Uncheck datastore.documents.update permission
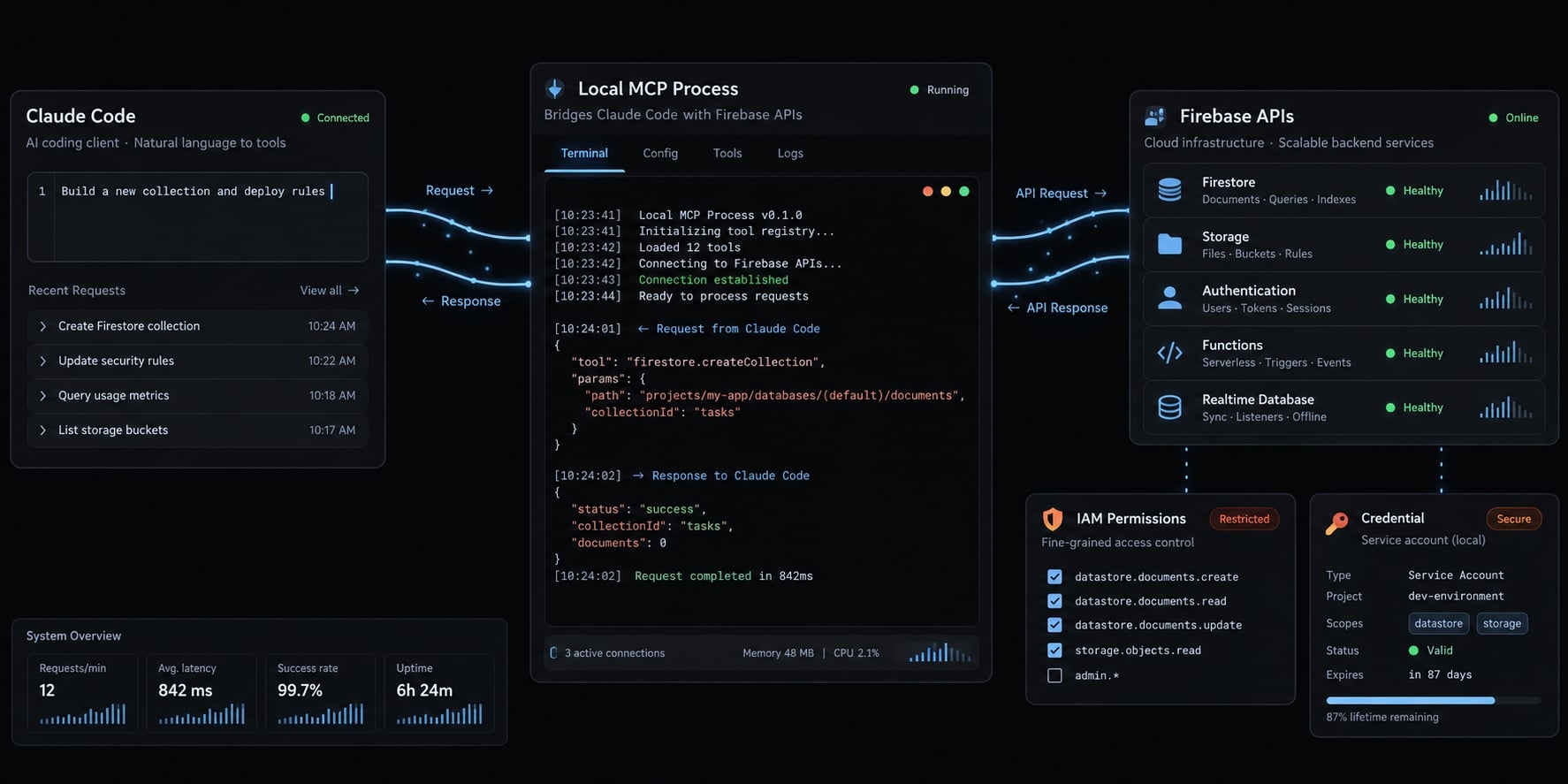The width and height of the screenshot is (1568, 784). [1054, 625]
